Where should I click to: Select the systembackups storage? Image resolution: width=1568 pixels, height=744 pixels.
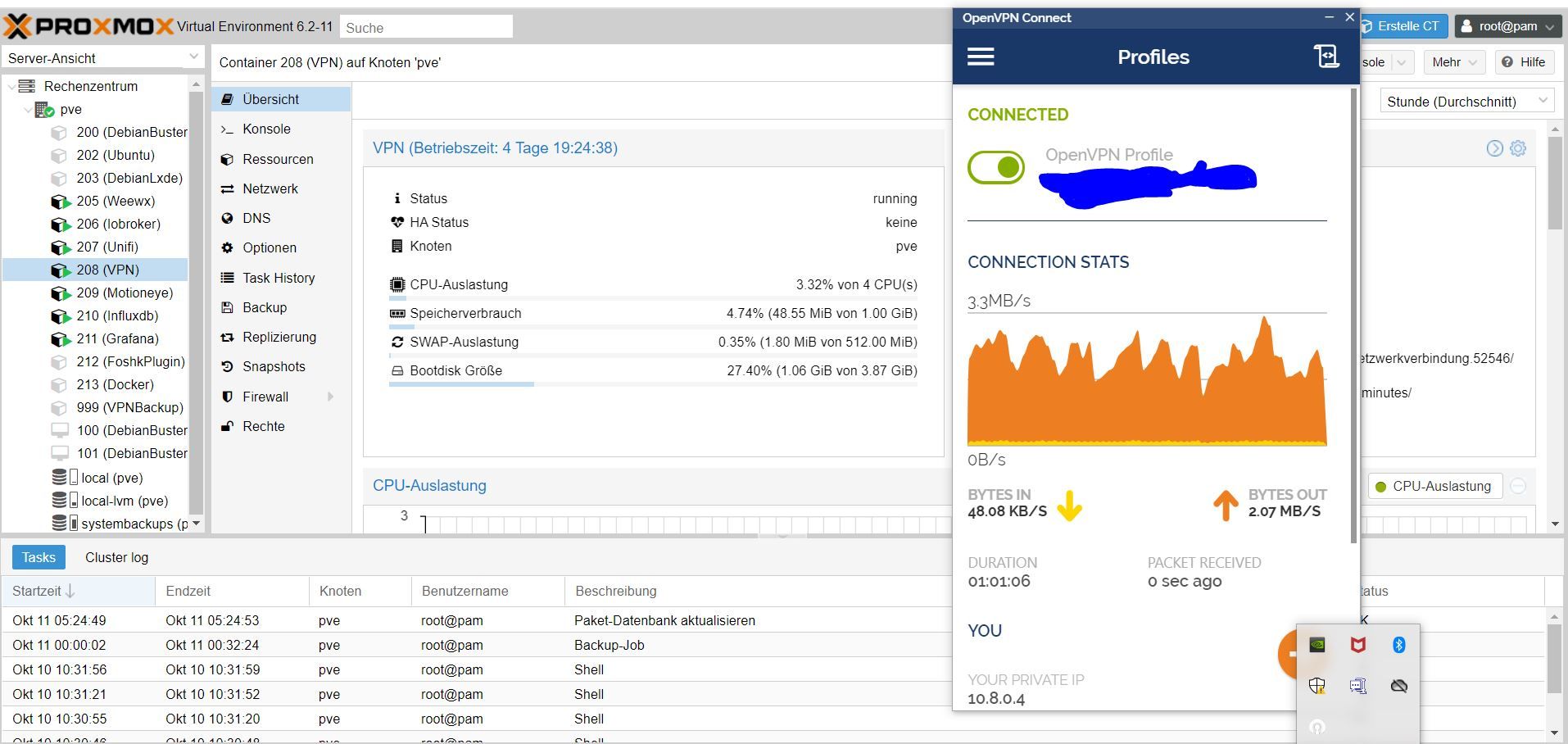click(x=120, y=524)
